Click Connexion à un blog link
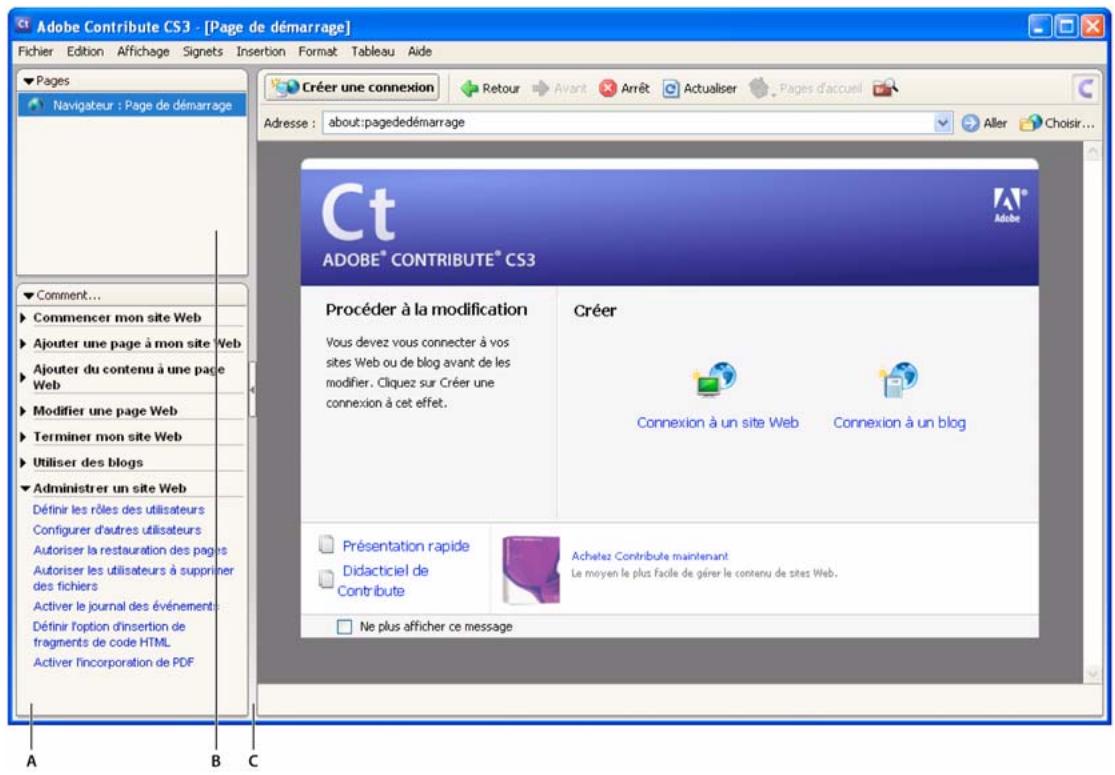Viewport: 1115px width, 775px height. (x=900, y=422)
